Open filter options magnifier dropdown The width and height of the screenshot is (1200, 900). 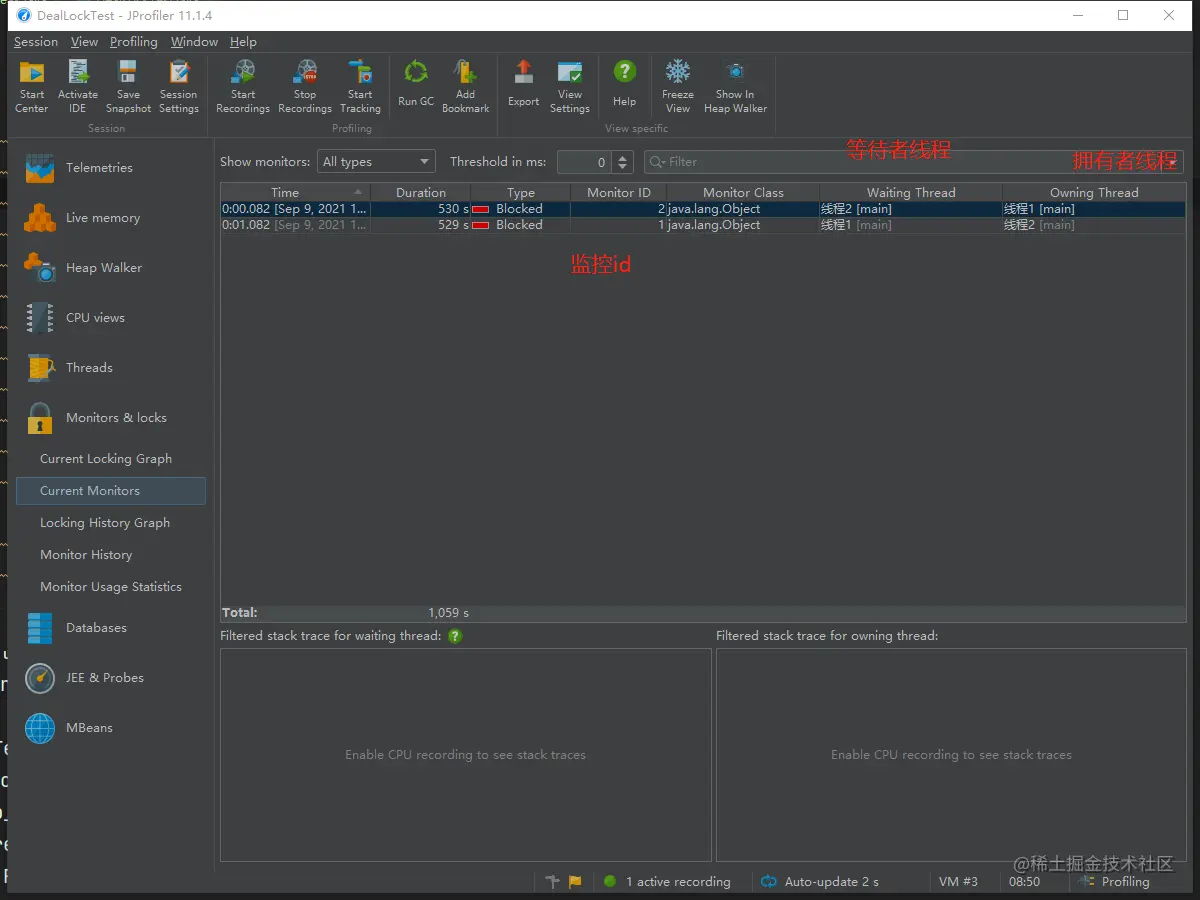[658, 162]
